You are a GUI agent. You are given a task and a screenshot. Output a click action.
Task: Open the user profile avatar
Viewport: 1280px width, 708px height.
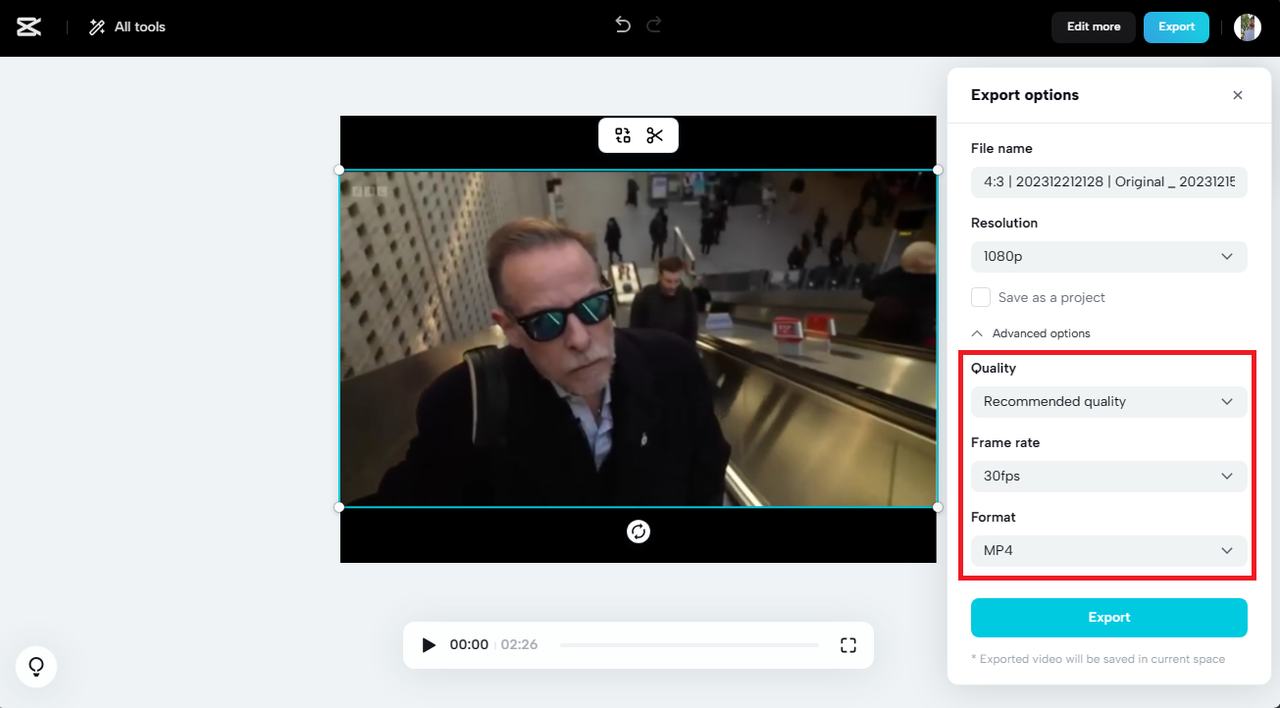tap(1247, 27)
